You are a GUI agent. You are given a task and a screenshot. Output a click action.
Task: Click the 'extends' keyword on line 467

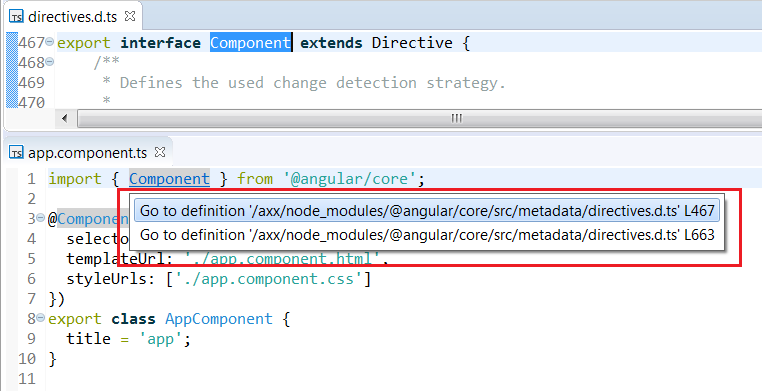[331, 43]
